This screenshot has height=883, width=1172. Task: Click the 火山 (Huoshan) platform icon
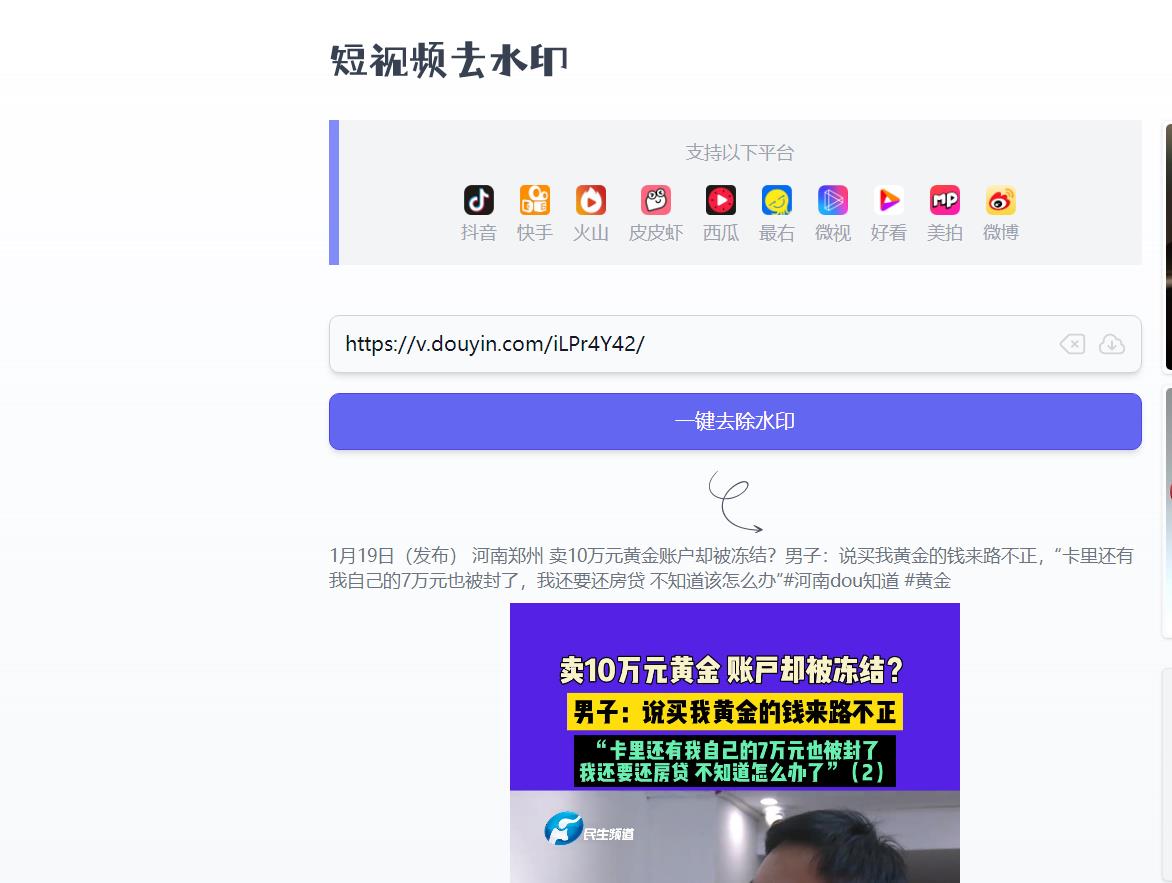(x=590, y=200)
